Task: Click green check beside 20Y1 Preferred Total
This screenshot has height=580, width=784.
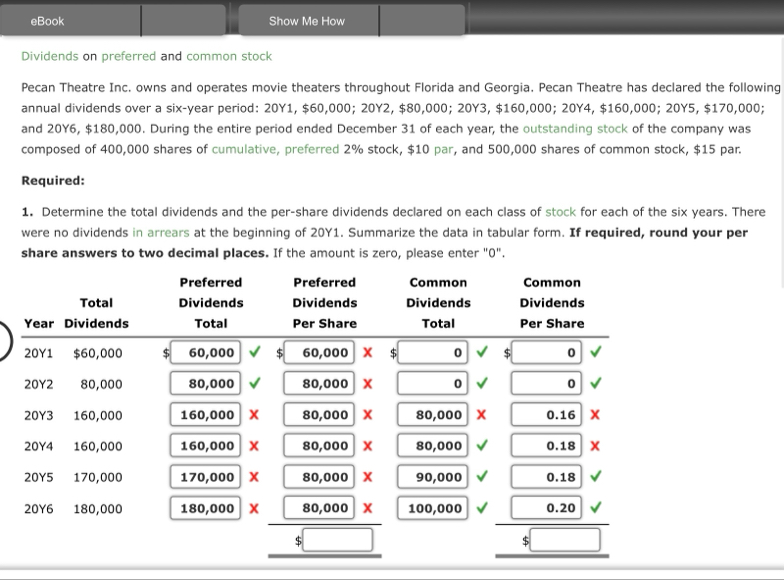Action: coord(254,352)
